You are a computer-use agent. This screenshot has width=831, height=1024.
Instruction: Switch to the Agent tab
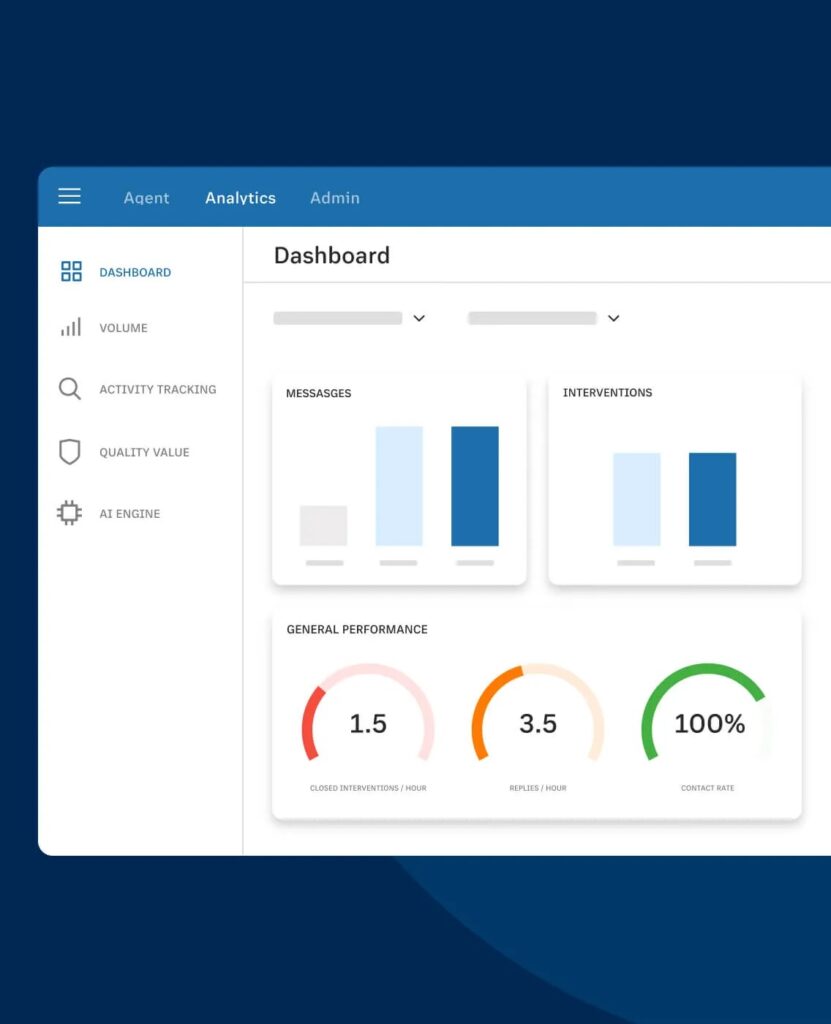[146, 198]
